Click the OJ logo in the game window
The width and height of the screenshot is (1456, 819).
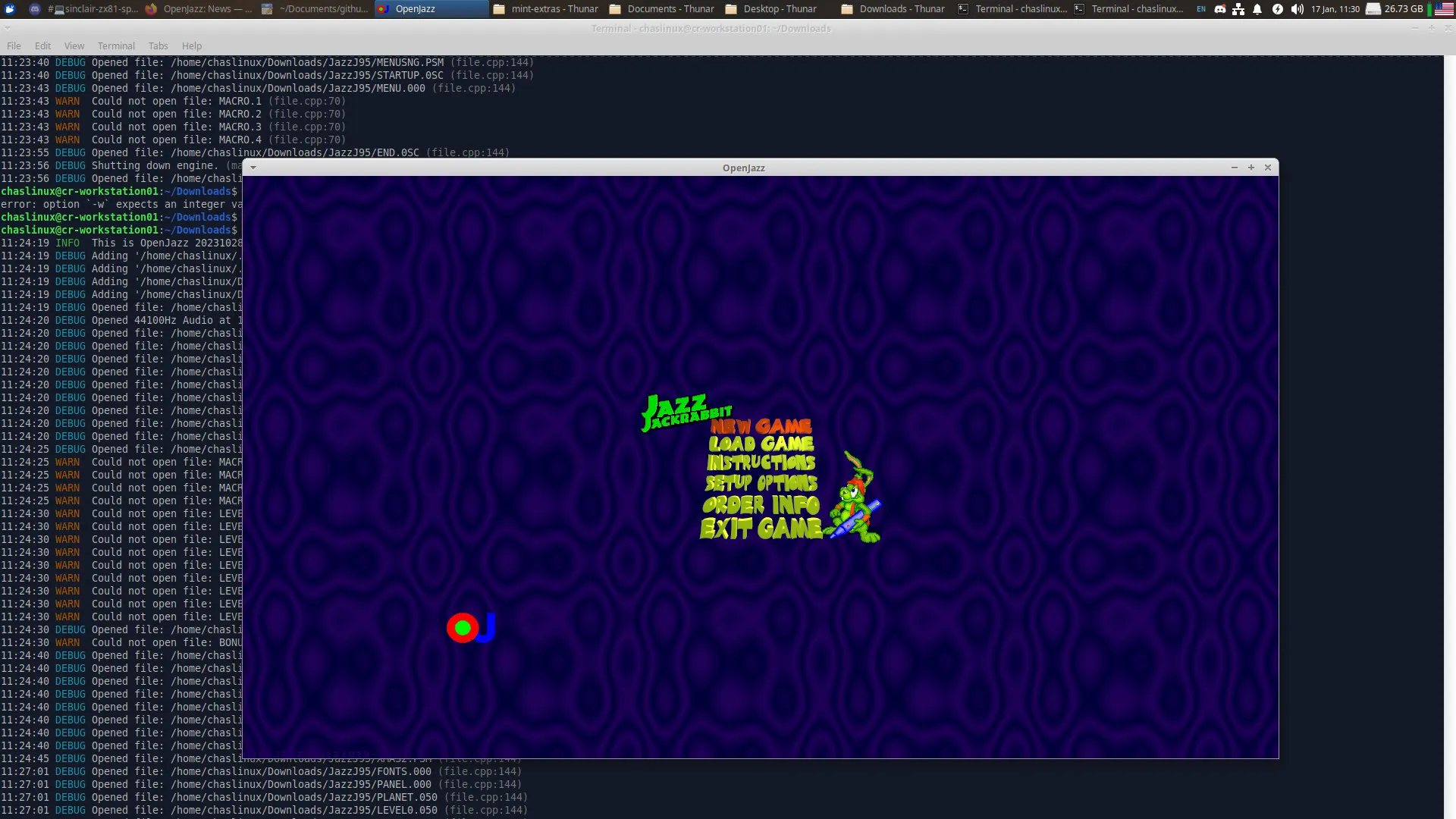click(x=471, y=628)
